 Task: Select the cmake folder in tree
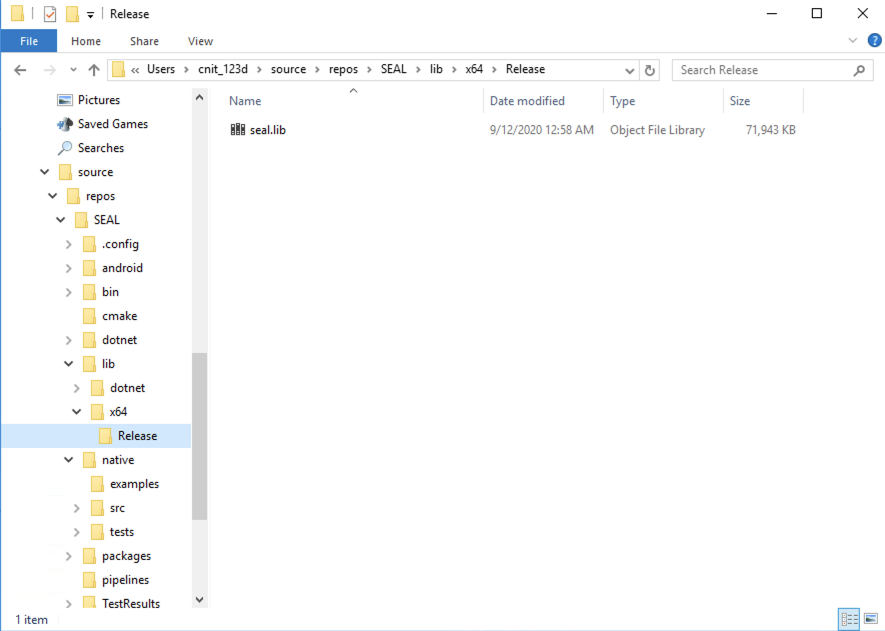pos(119,316)
